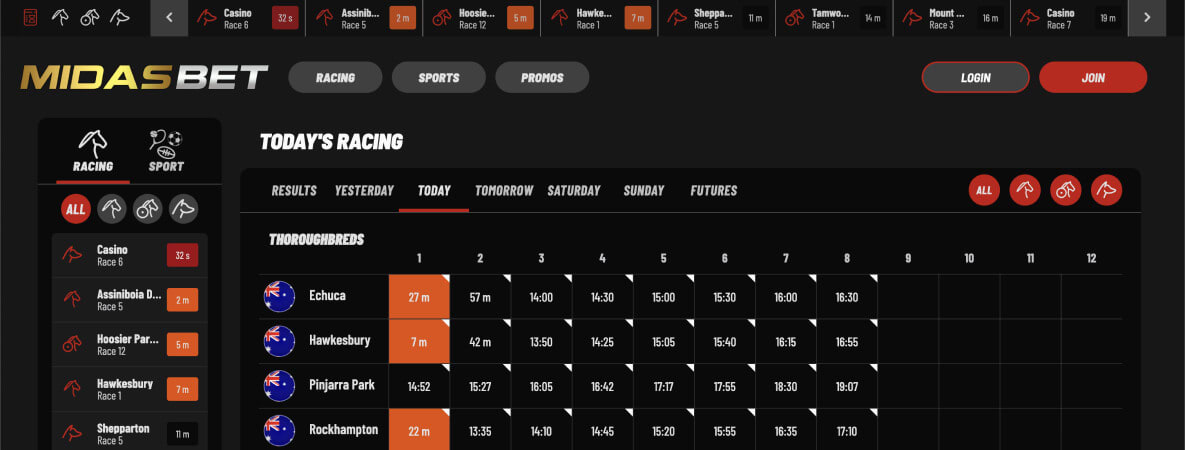Click the horse icon beside Assiniboia D... in sidebar

tap(73, 300)
